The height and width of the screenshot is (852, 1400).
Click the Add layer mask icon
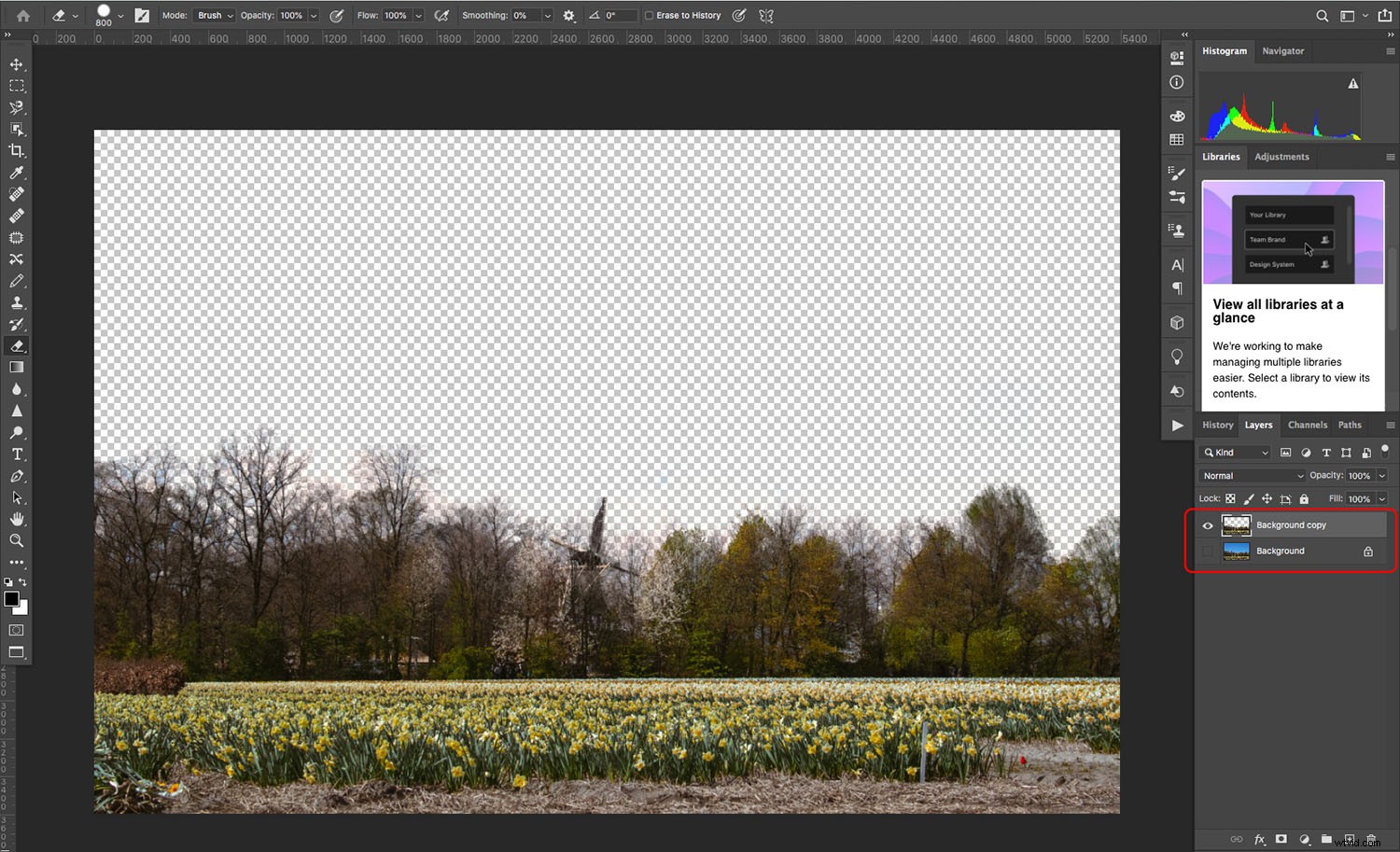click(1281, 839)
